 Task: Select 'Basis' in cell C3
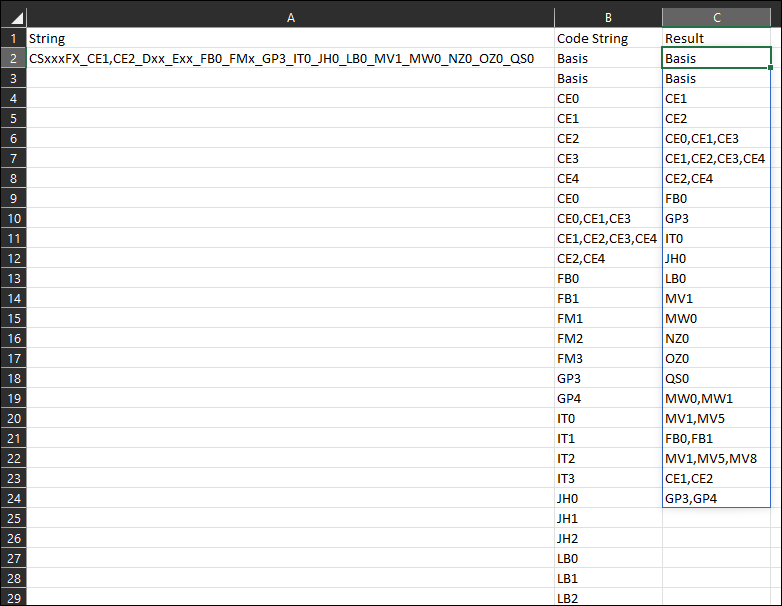(x=716, y=78)
